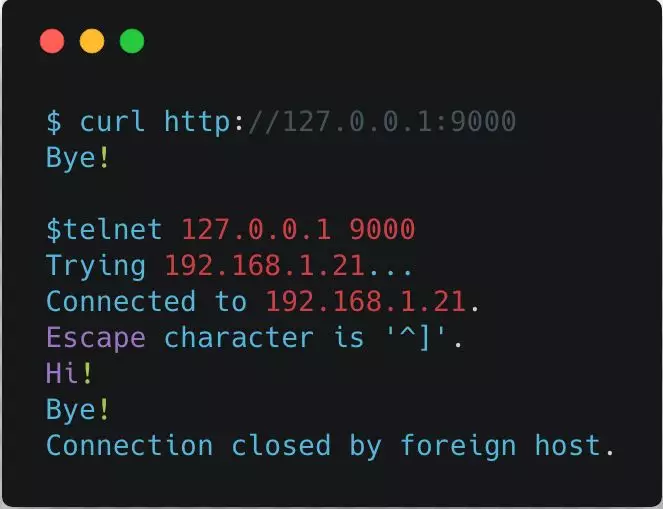Viewport: 663px width, 509px height.
Task: Click the last Bye! output line
Action: click(x=78, y=410)
